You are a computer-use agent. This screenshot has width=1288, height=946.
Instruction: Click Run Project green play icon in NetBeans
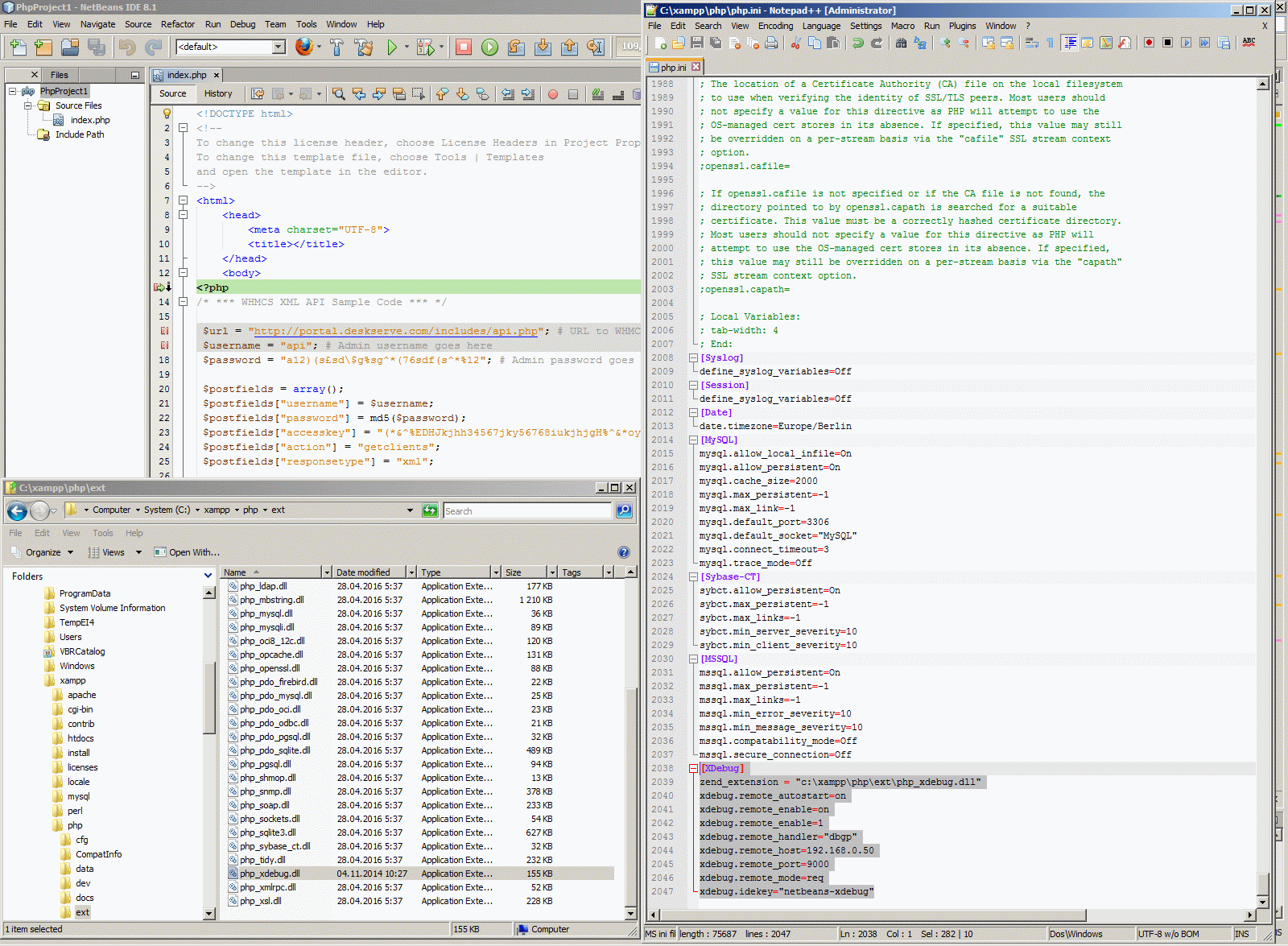(392, 48)
